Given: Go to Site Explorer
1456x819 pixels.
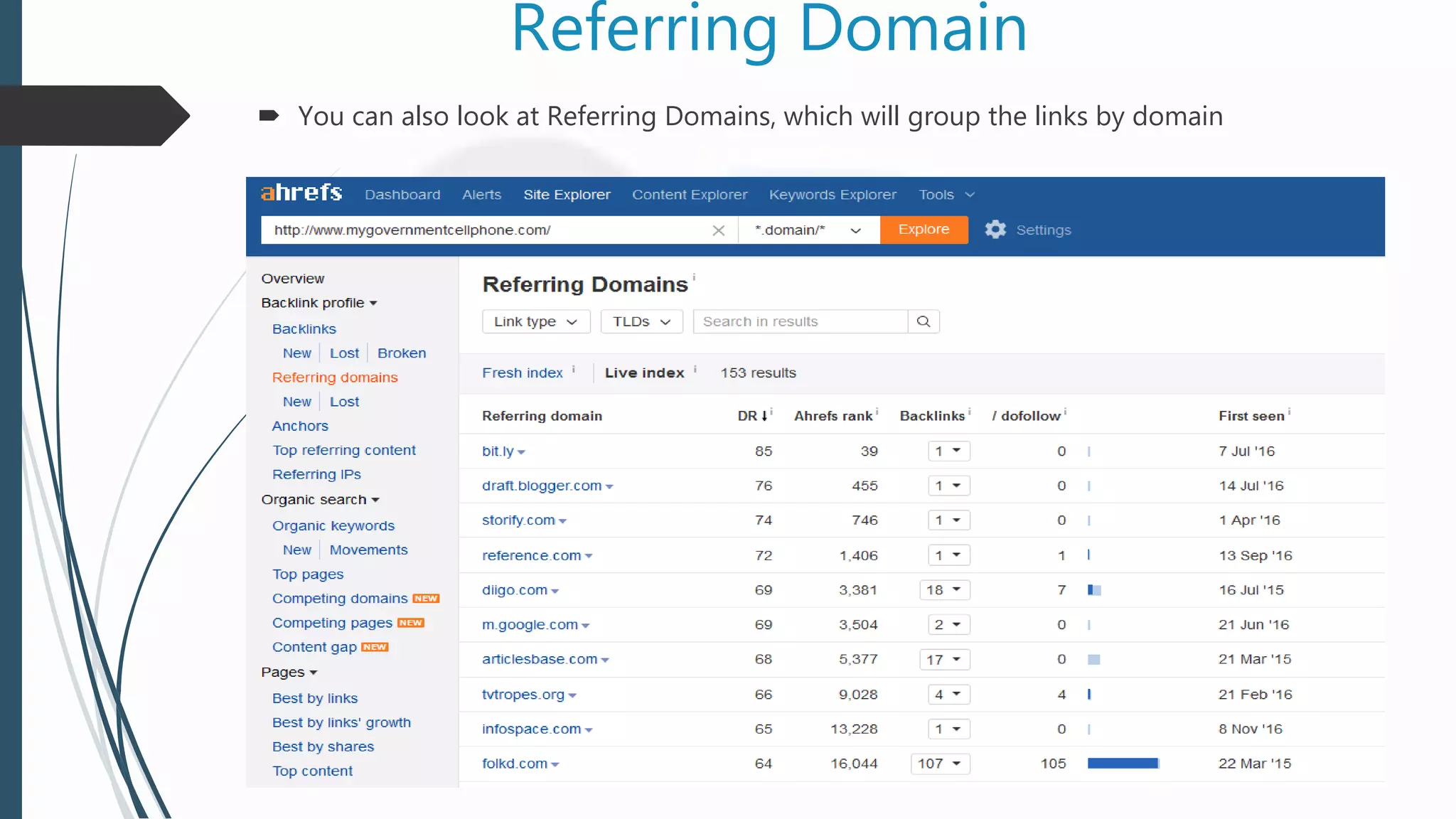Looking at the screenshot, I should click(x=567, y=195).
